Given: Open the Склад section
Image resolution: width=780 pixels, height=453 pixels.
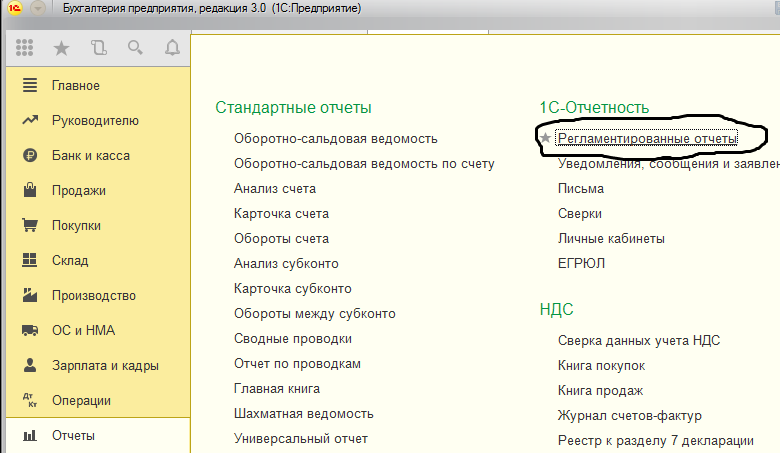Looking at the screenshot, I should (x=70, y=261).
